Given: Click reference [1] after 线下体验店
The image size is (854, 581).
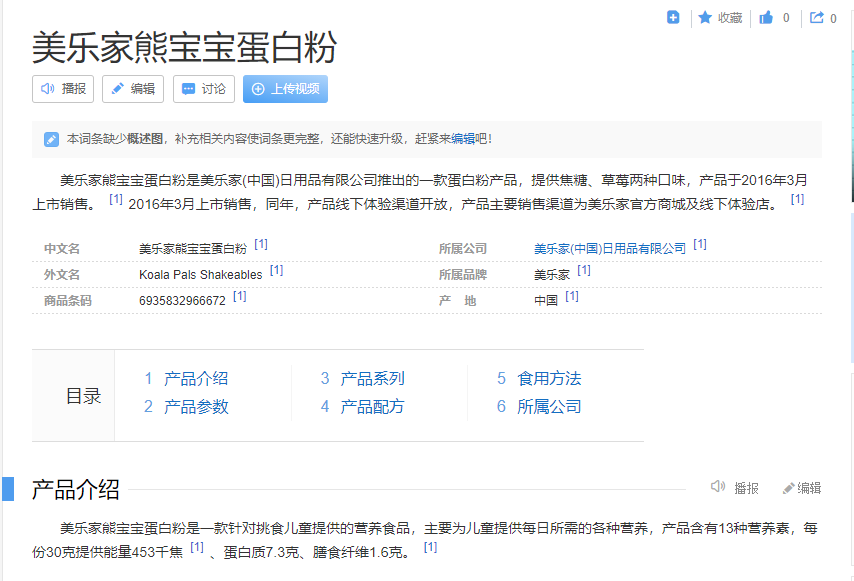Looking at the screenshot, I should pos(797,199).
